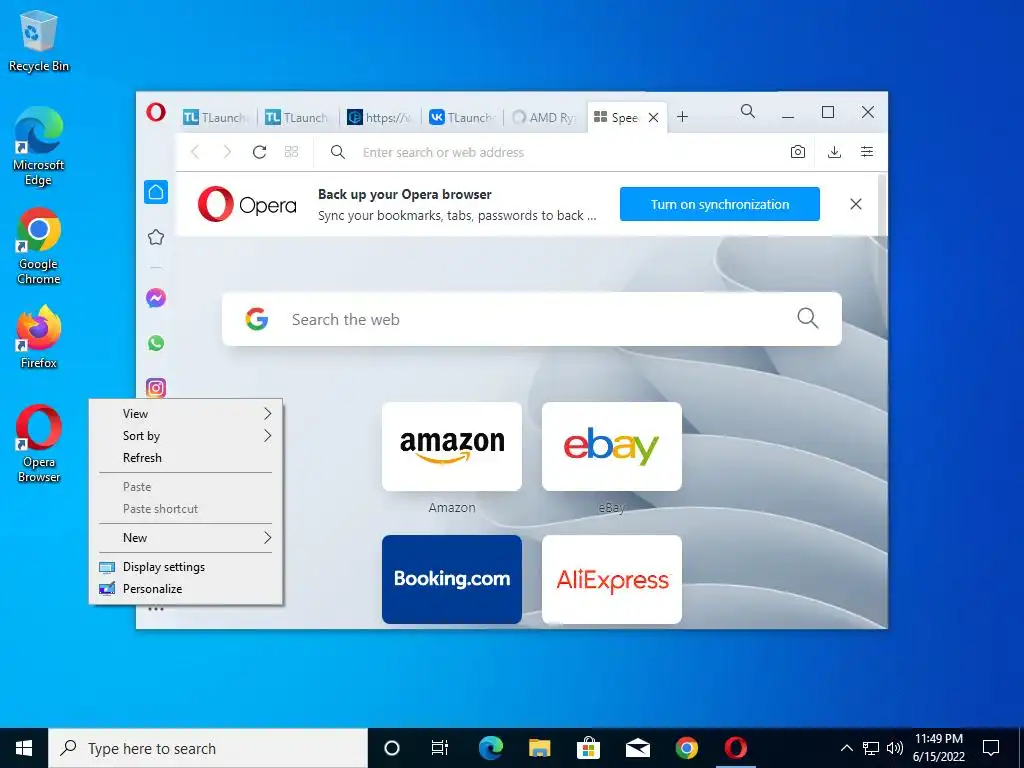Open Display settings from context menu

click(x=185, y=567)
